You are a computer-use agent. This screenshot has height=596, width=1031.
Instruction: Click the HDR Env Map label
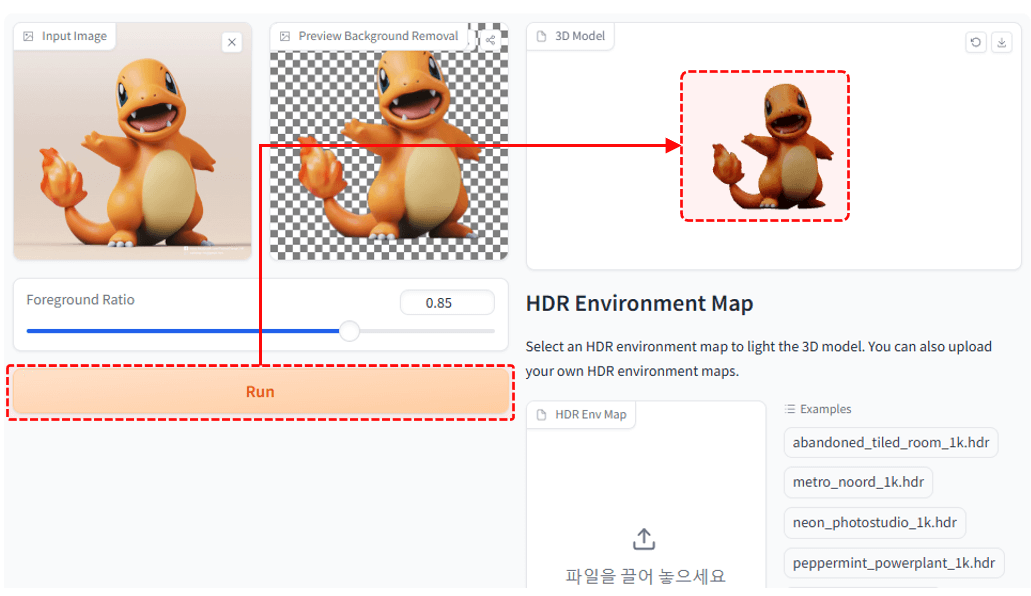(x=590, y=414)
